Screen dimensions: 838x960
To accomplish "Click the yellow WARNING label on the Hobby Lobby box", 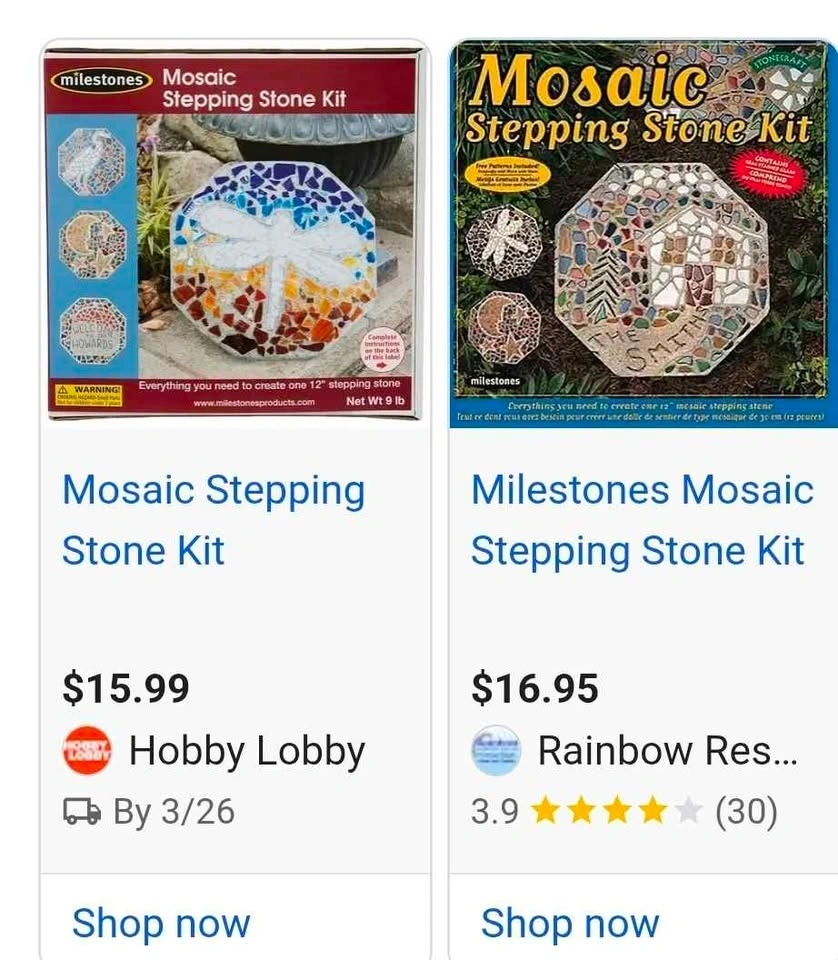I will (90, 394).
